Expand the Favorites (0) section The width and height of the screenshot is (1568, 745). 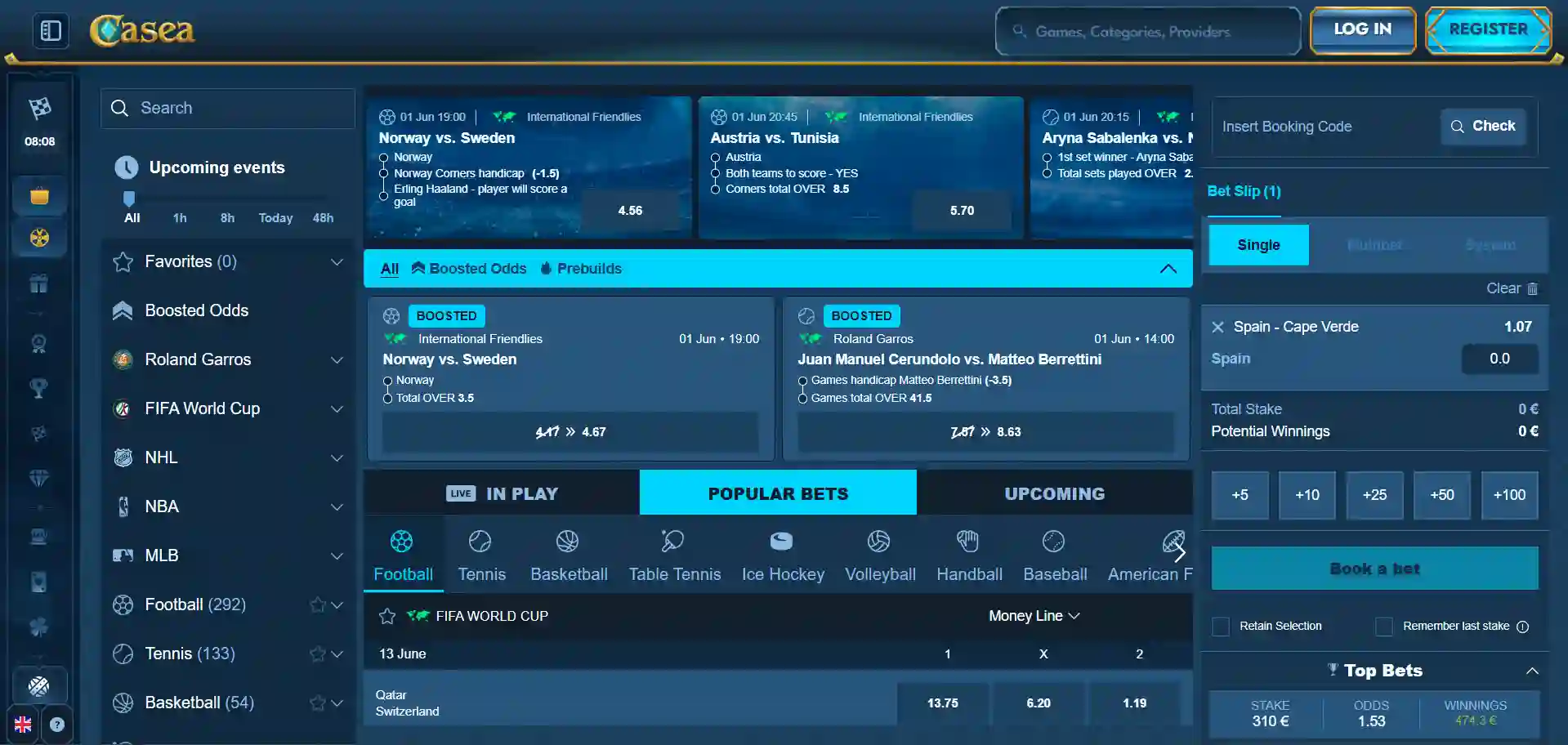coord(337,261)
